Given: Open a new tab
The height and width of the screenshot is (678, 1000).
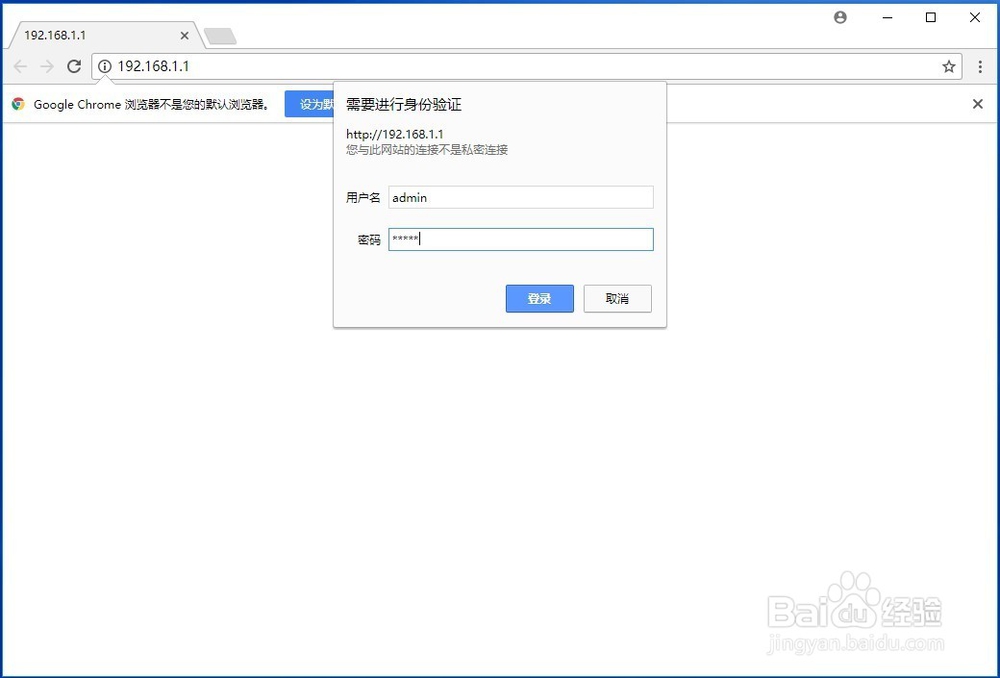Looking at the screenshot, I should [x=220, y=36].
